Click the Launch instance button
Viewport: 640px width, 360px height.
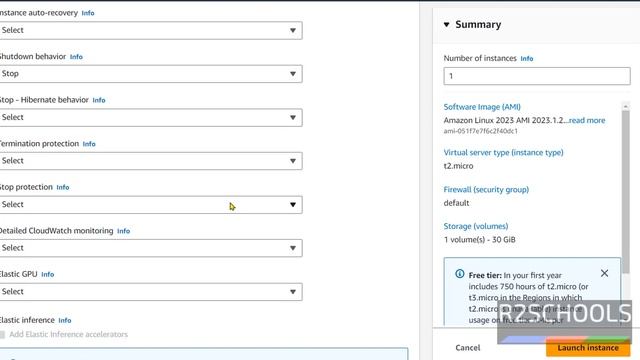588,348
